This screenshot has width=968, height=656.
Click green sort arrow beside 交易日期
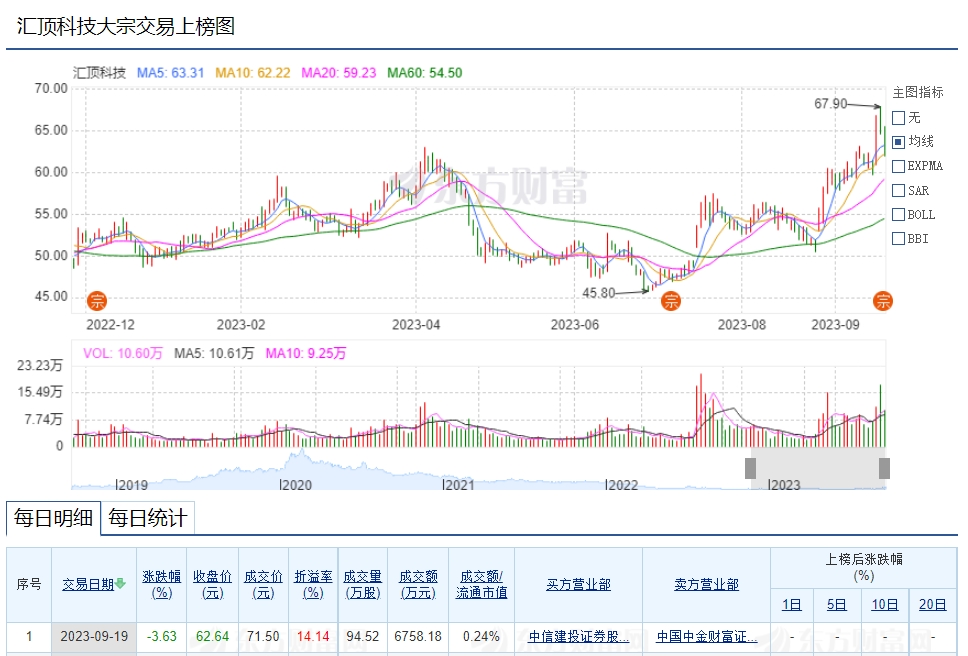tap(120, 584)
